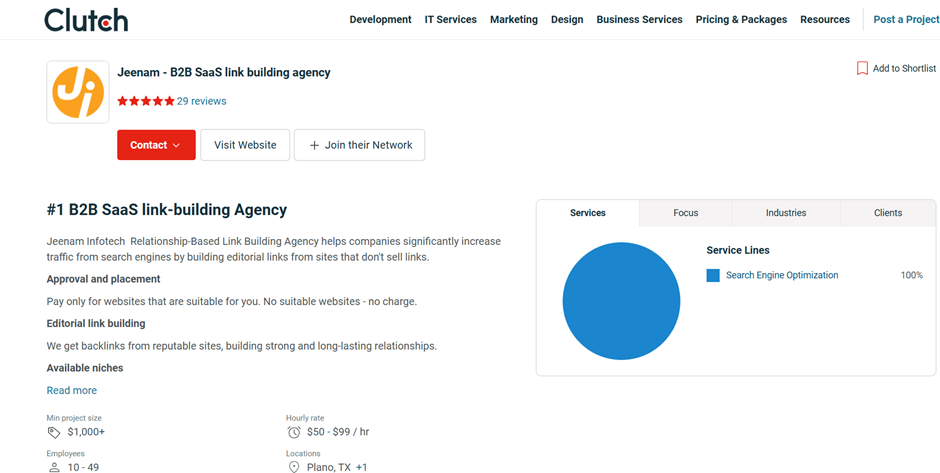Click the Search Engine Optimization link
The image size is (940, 473).
coord(782,275)
